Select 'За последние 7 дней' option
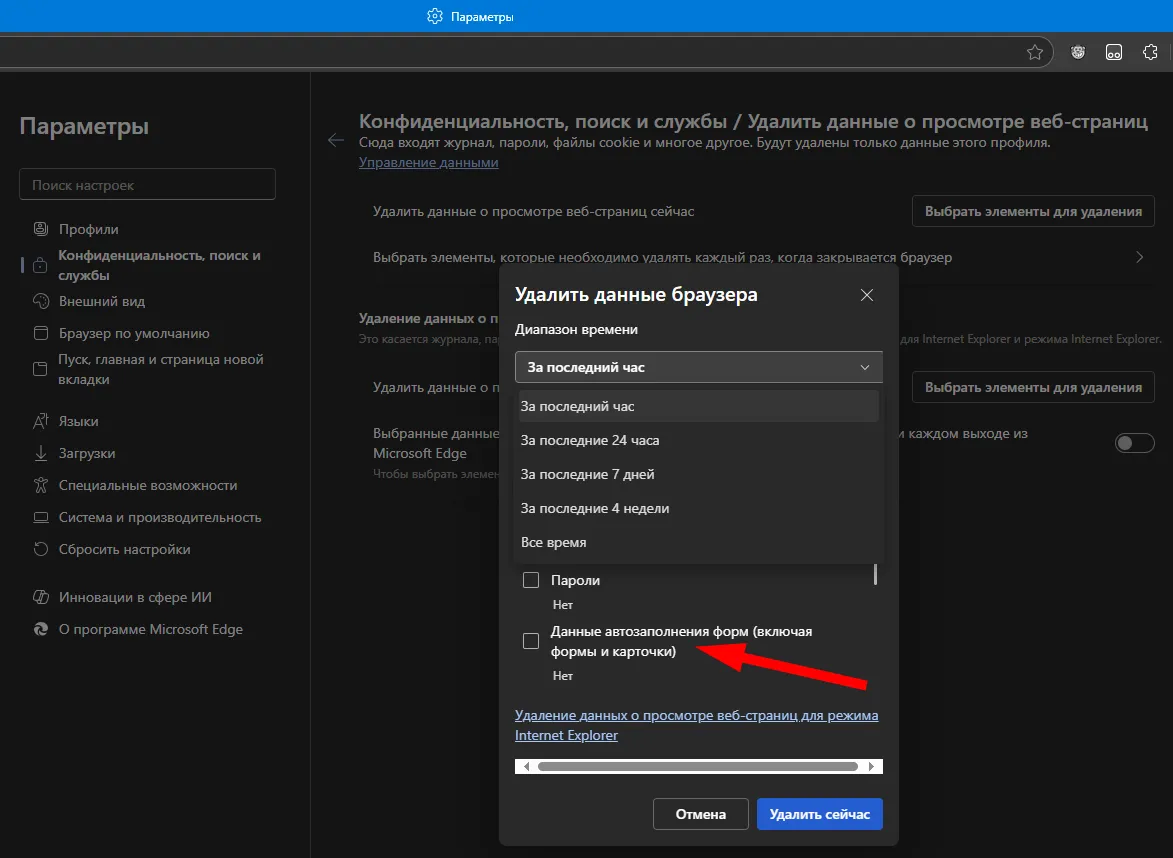Screen dimensions: 1173x858 pos(588,474)
